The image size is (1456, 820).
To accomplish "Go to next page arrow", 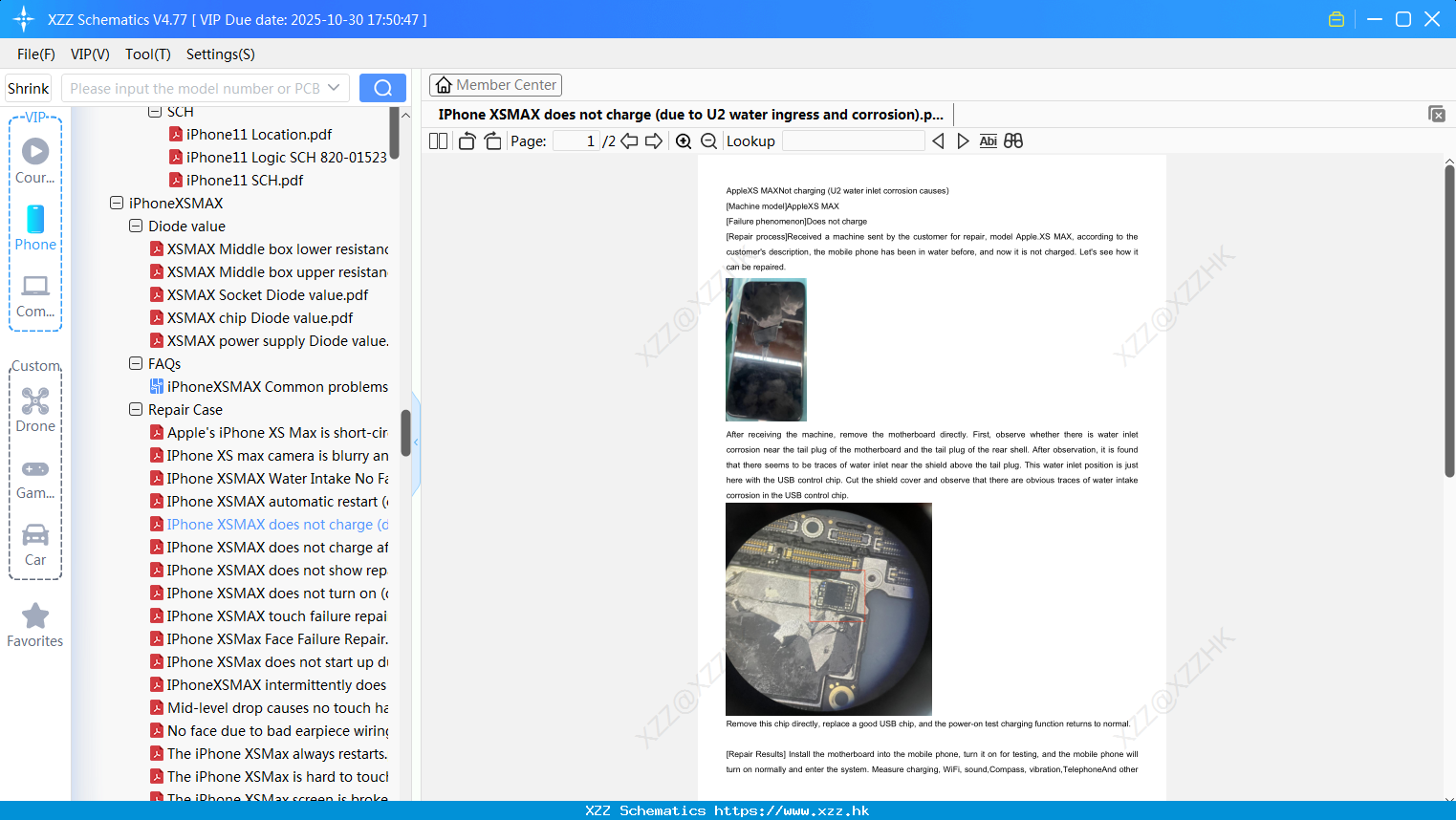I will click(x=654, y=140).
